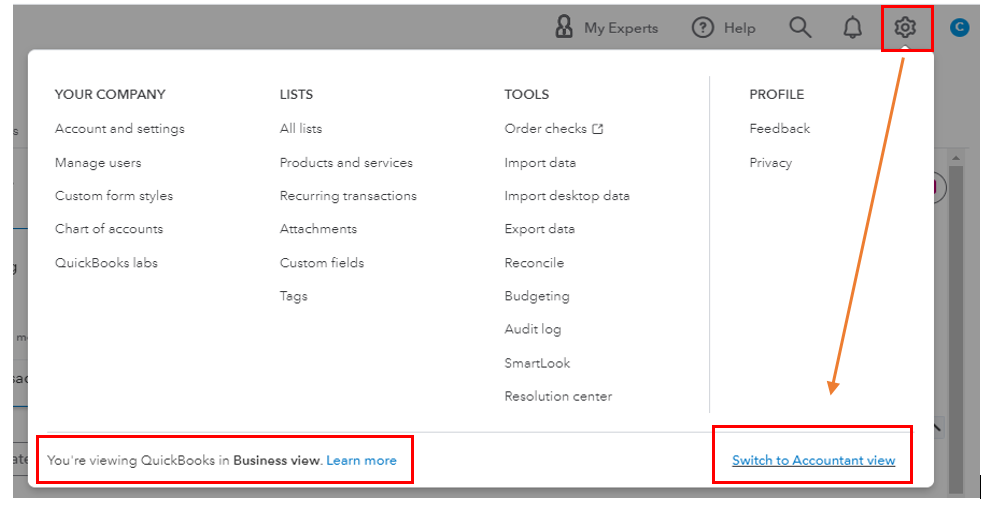This screenshot has width=986, height=510.
Task: Open the Settings gear icon
Action: tap(905, 28)
